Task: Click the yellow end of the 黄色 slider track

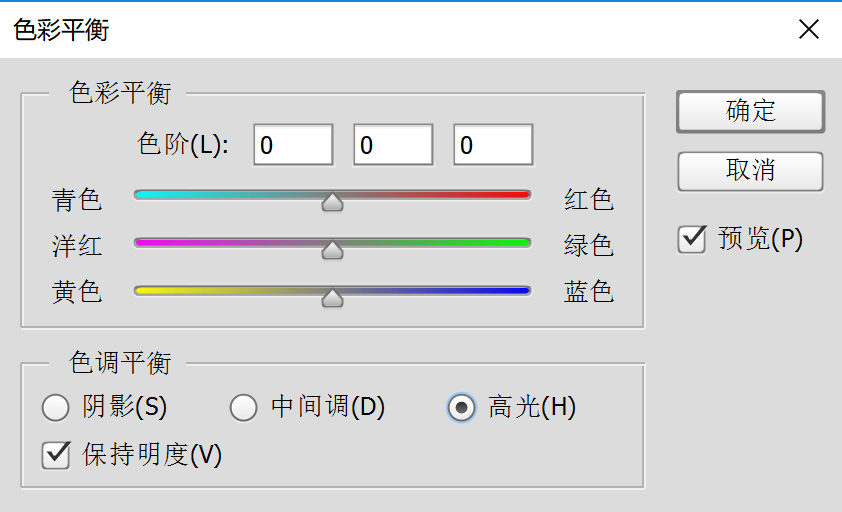Action: (x=140, y=290)
